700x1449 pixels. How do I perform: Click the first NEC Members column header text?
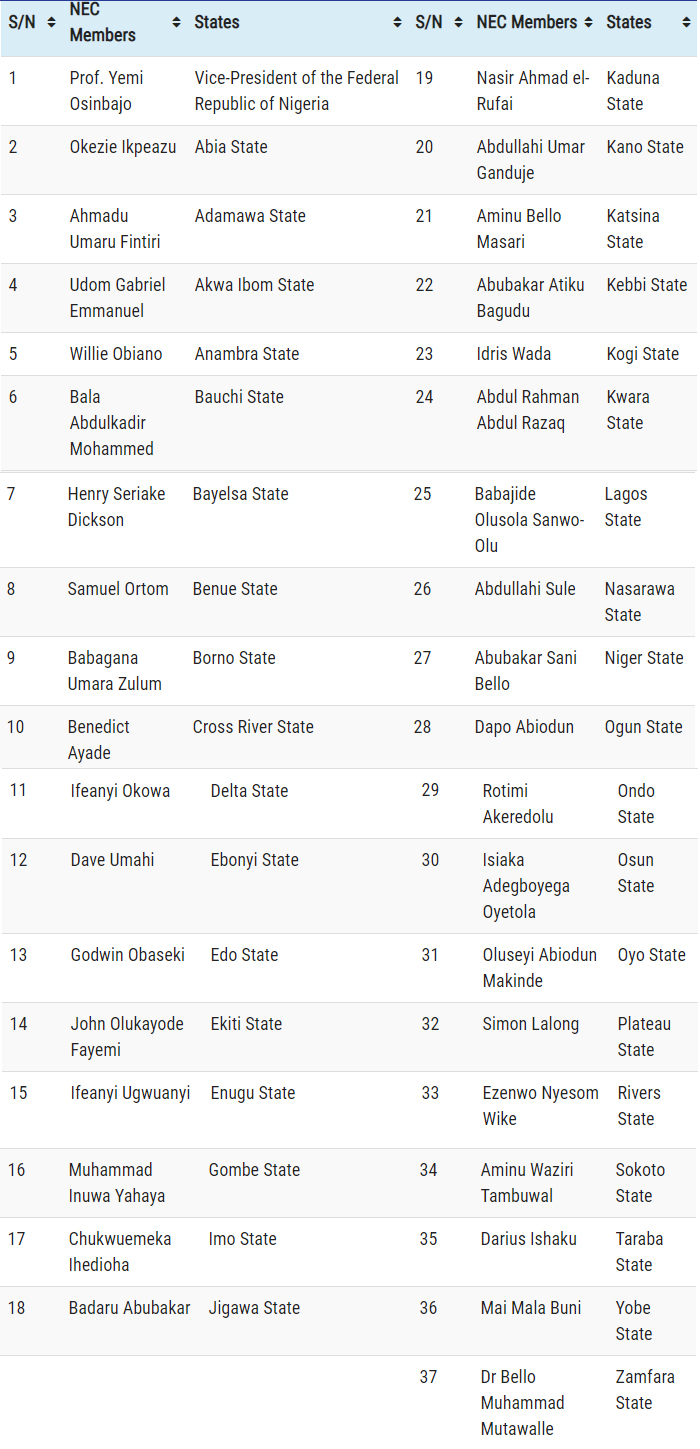(x=102, y=22)
